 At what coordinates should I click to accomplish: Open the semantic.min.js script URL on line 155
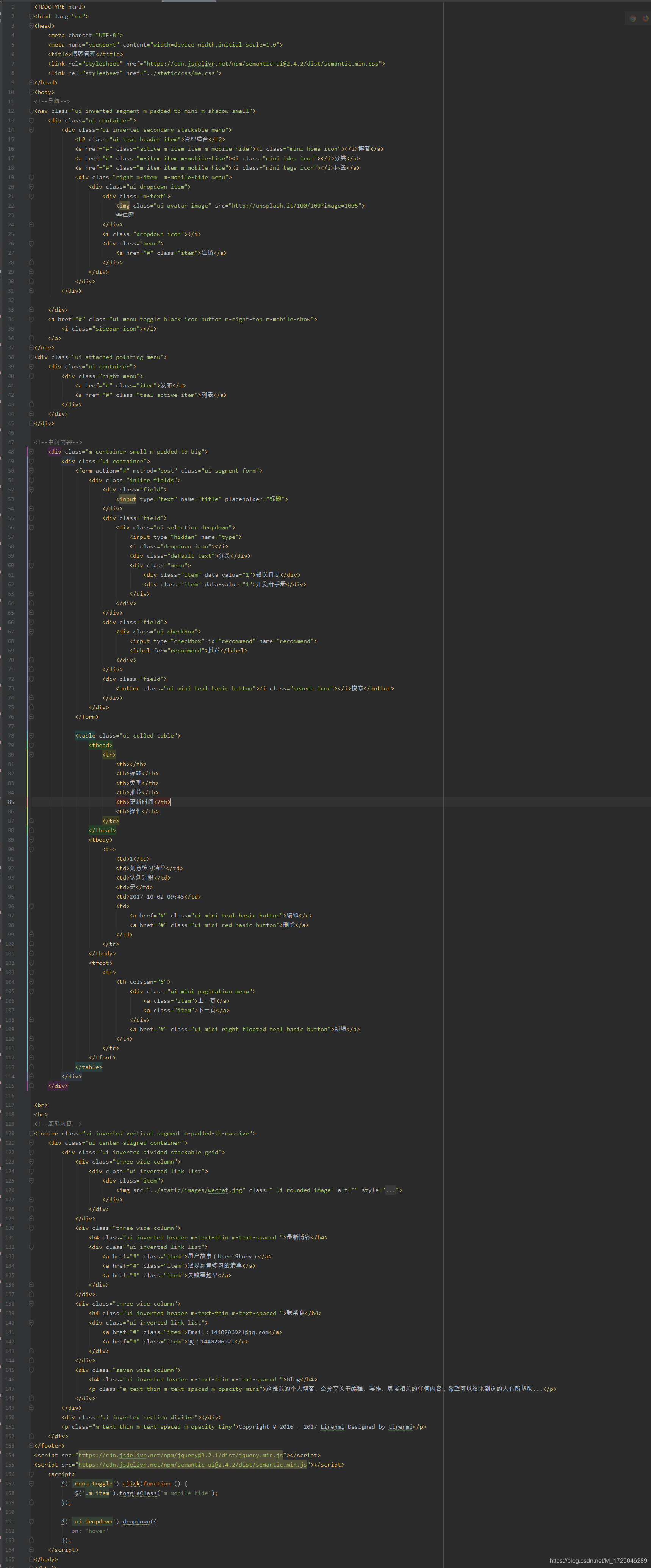pyautogui.click(x=192, y=1465)
